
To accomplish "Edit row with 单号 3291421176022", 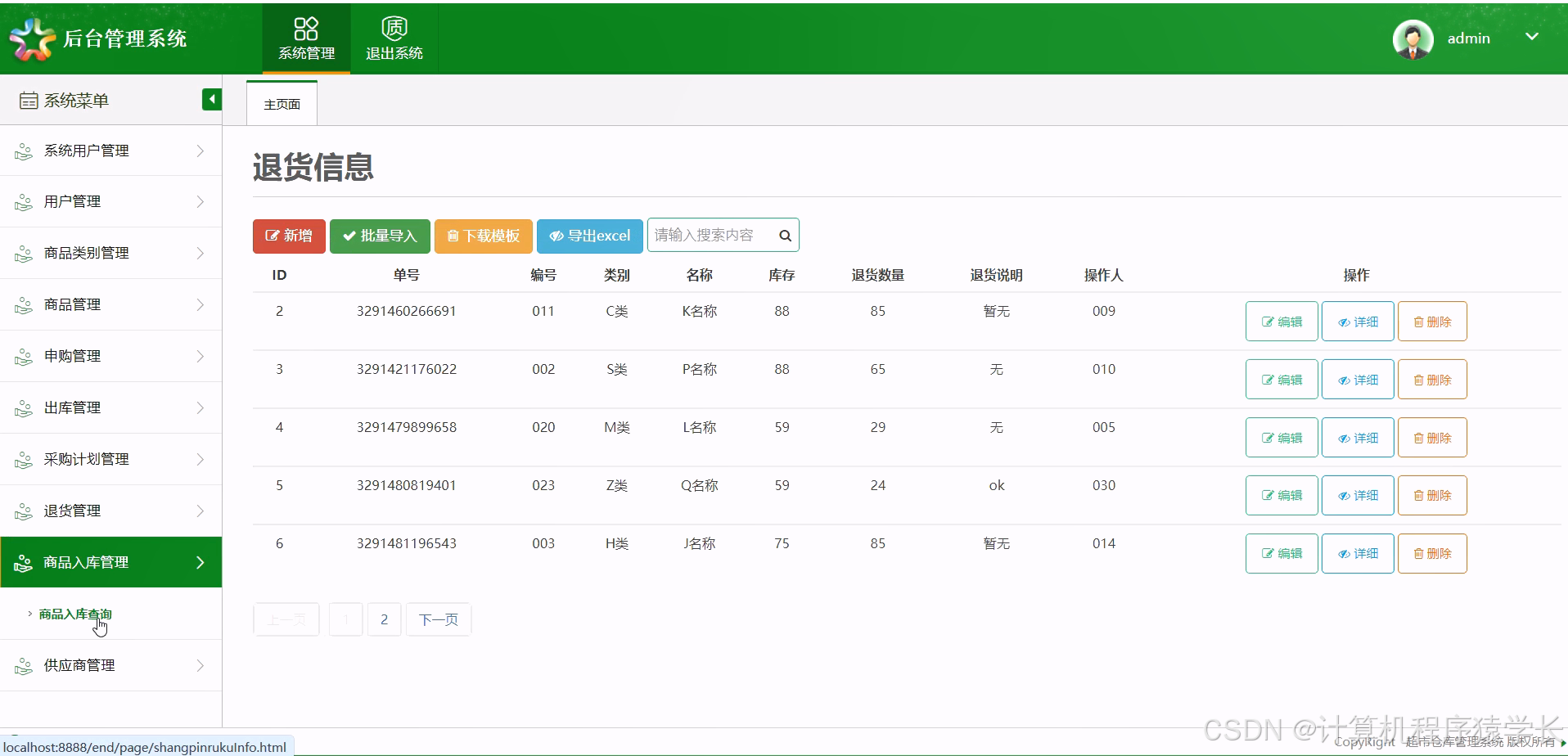I will coord(1282,380).
